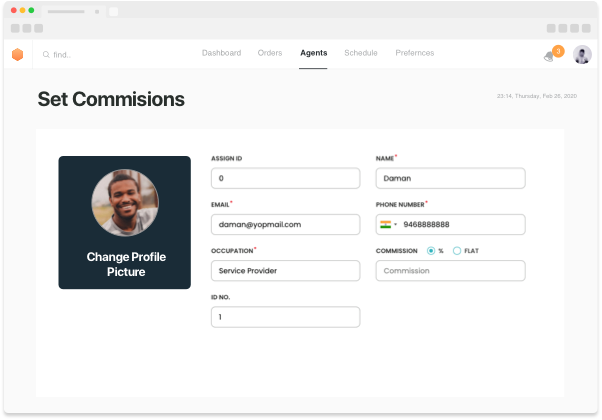Switch to the Dashboard tab

point(221,53)
